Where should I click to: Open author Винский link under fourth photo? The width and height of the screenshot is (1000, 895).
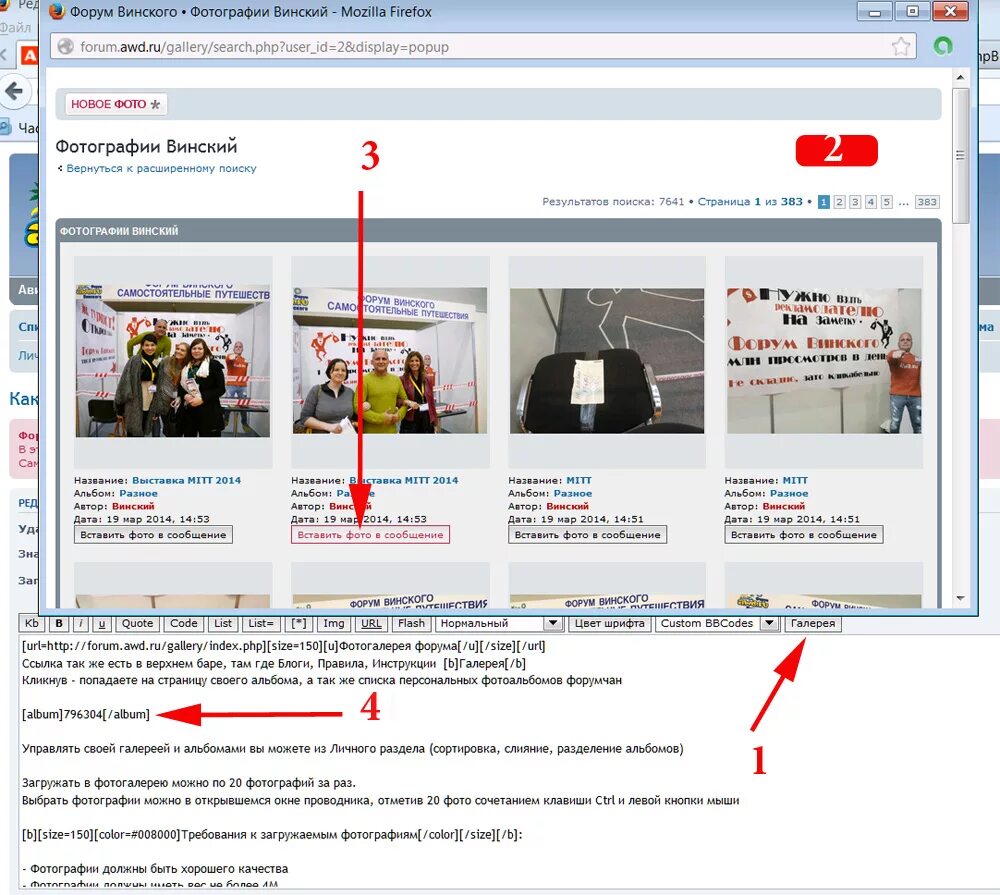[x=784, y=507]
